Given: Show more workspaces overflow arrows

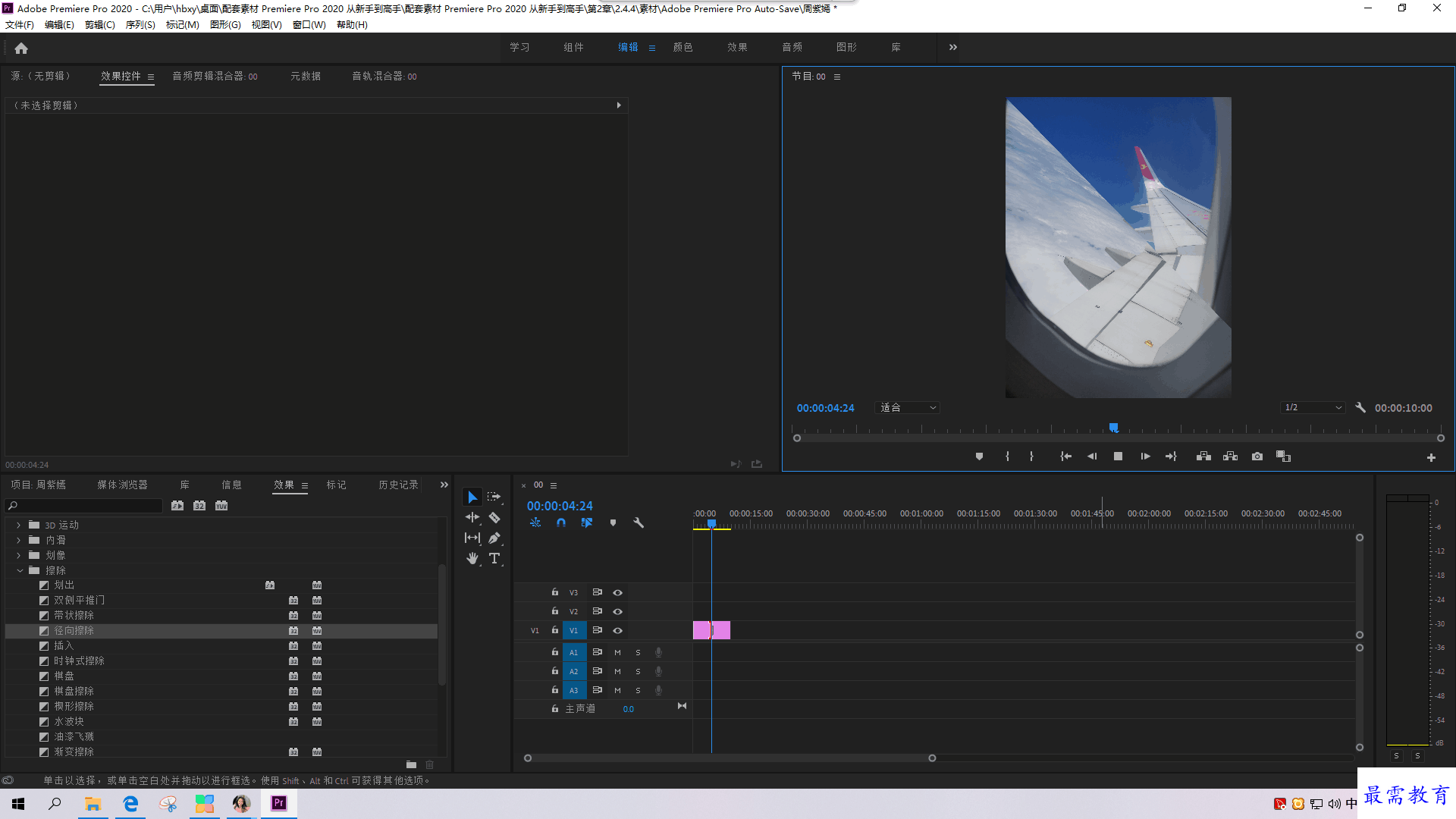Looking at the screenshot, I should coord(953,47).
